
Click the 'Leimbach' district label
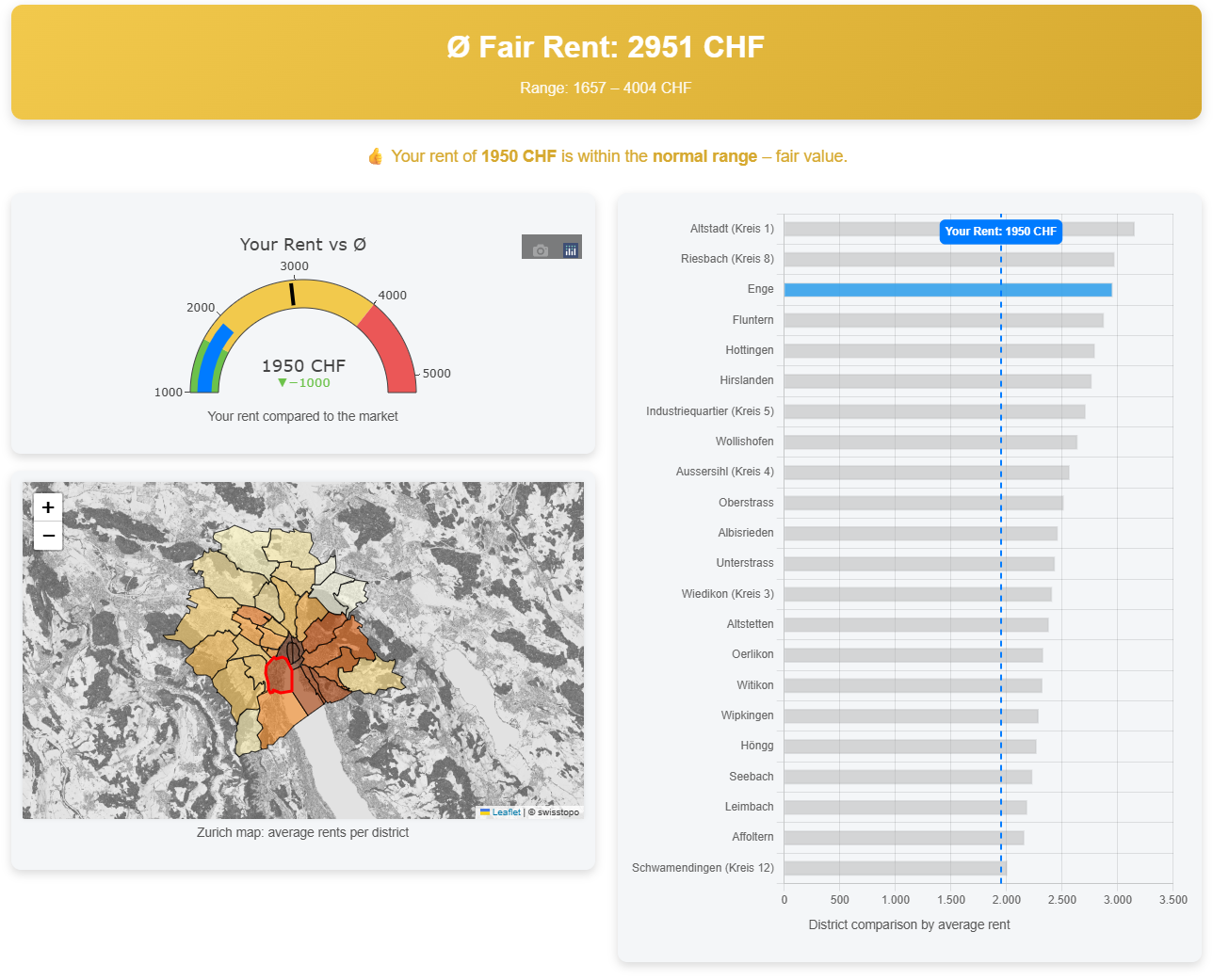click(x=750, y=807)
